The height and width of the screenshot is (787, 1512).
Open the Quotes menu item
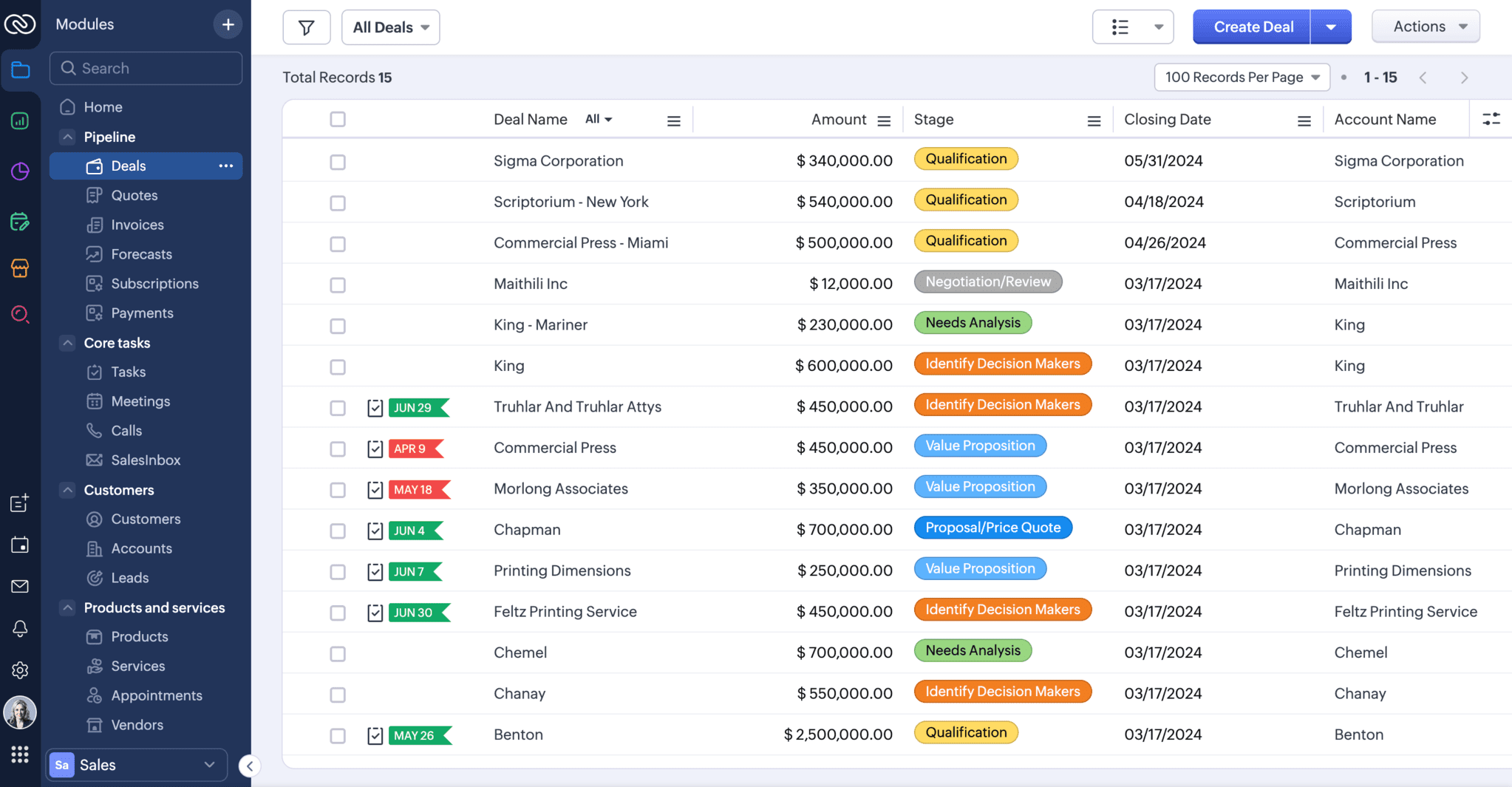click(x=134, y=195)
